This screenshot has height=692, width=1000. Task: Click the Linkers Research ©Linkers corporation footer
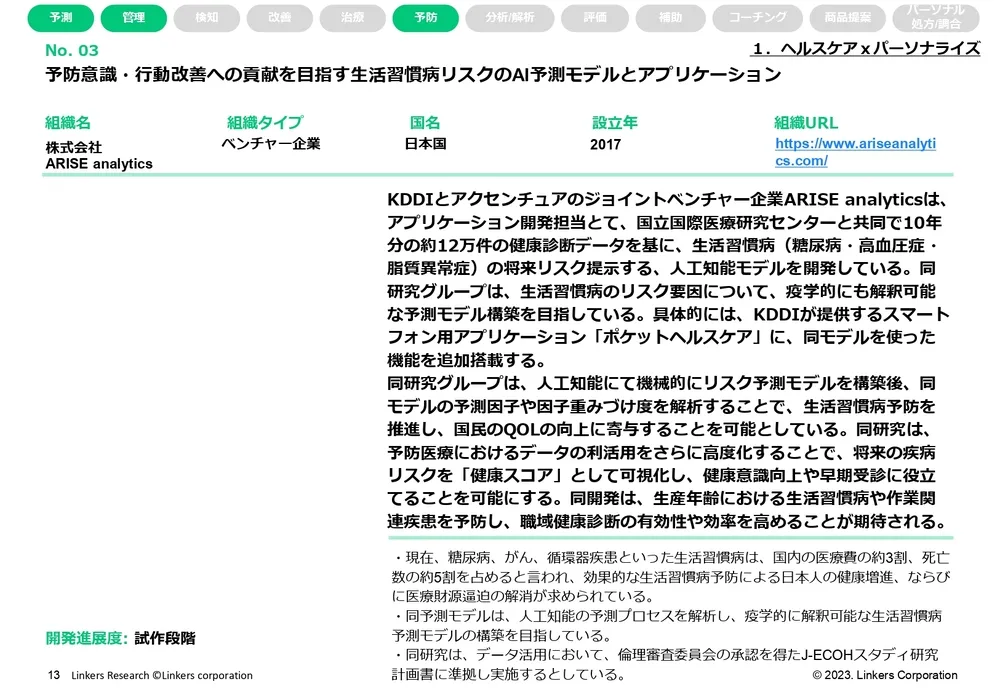tap(162, 675)
